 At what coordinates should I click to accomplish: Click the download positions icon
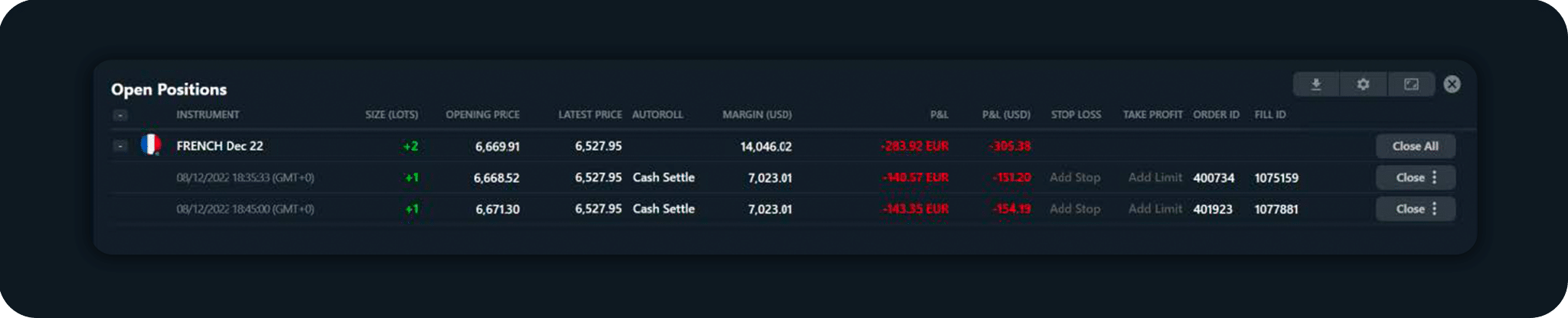click(1316, 84)
